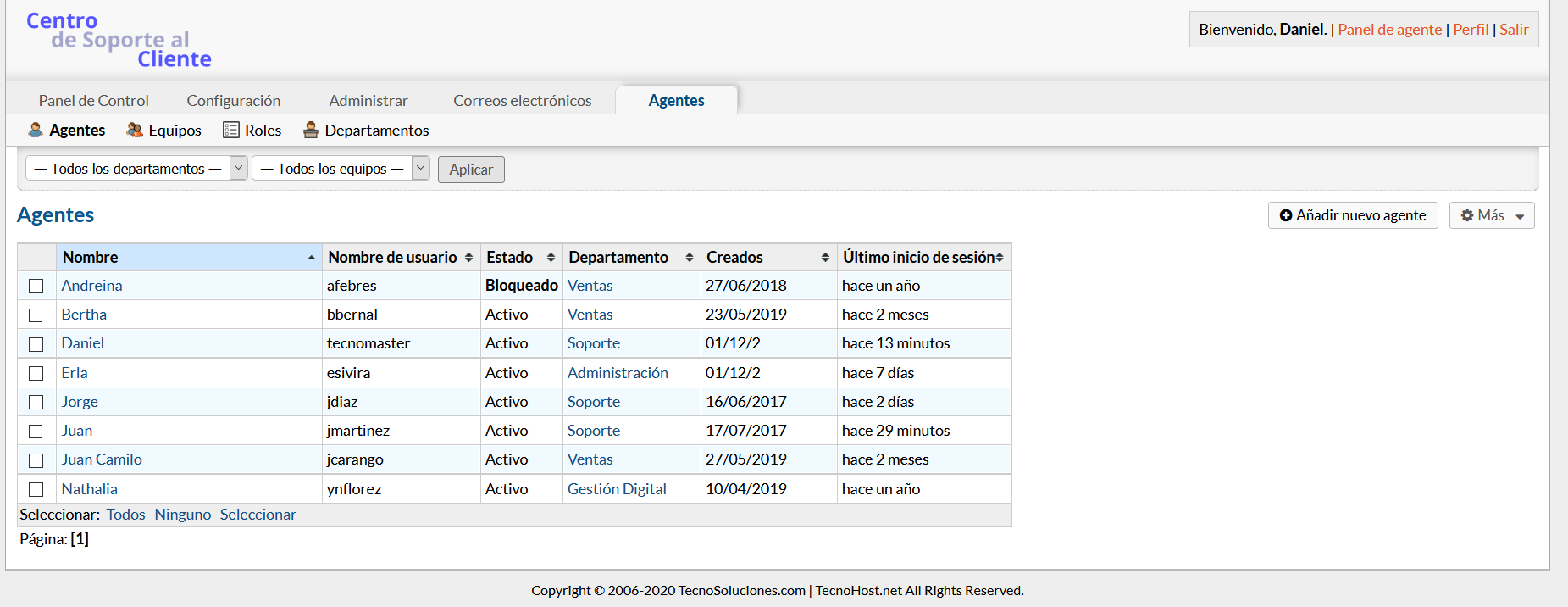Click the Roles list icon

click(230, 130)
